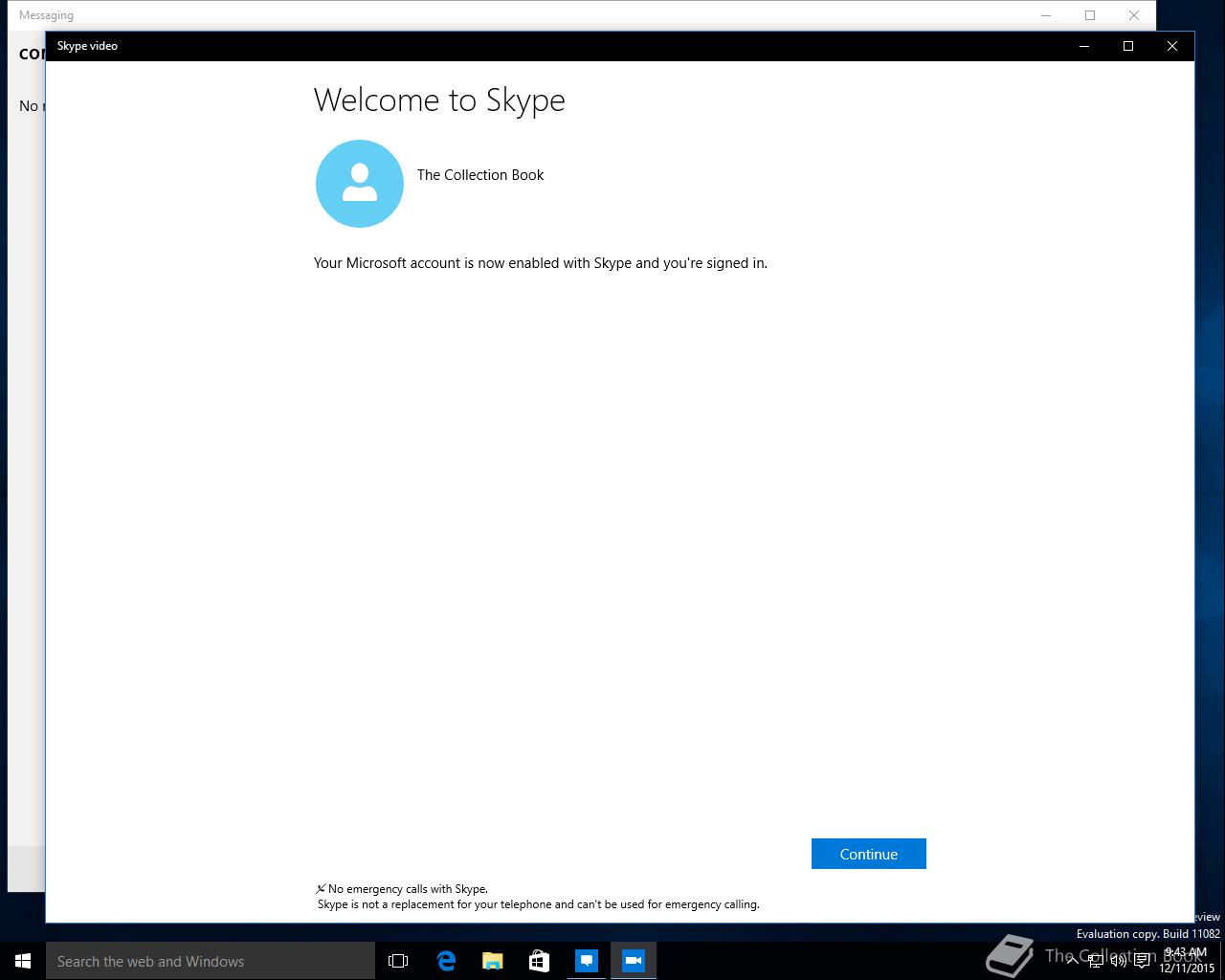Viewport: 1225px width, 980px height.
Task: Open the Windows Store taskbar icon
Action: click(x=540, y=961)
